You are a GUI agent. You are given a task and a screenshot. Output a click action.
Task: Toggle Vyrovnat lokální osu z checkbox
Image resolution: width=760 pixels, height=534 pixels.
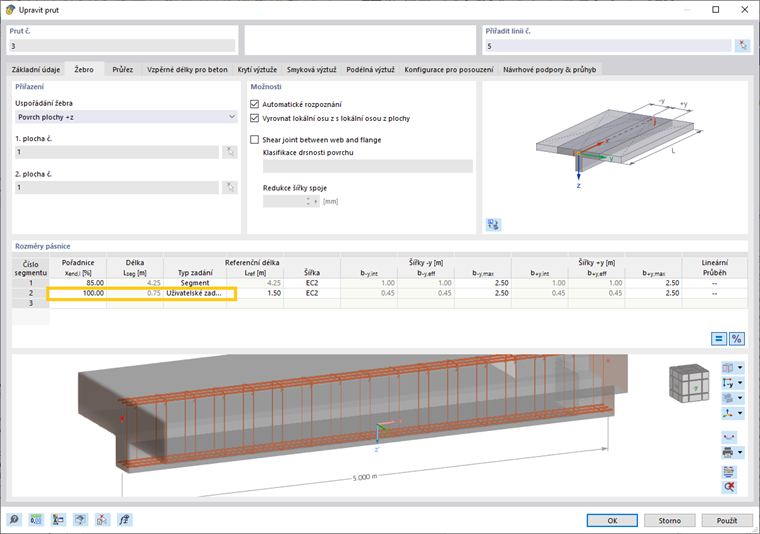(254, 118)
